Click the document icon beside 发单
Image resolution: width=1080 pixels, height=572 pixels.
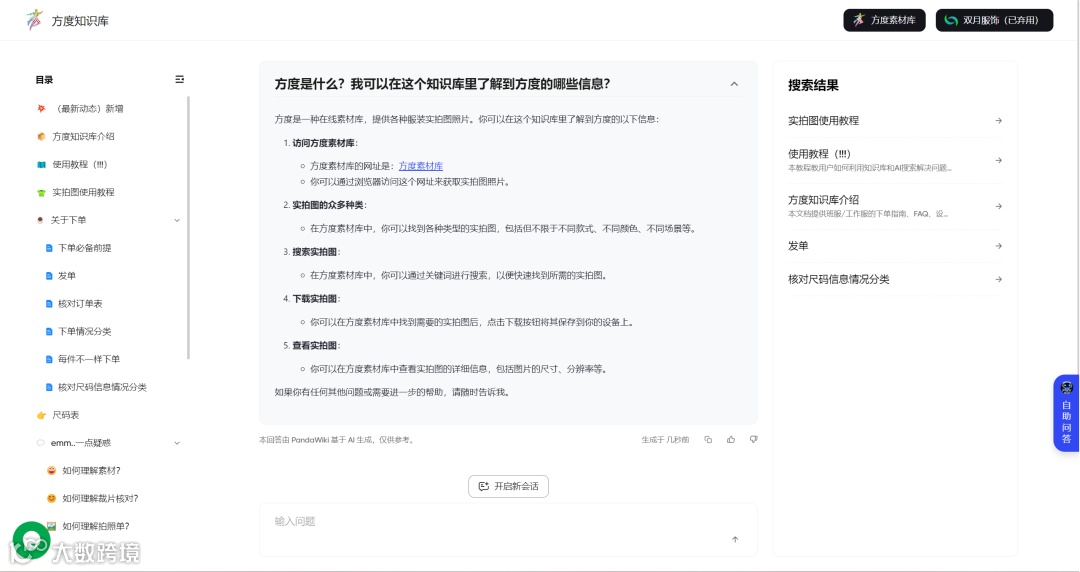[49, 276]
